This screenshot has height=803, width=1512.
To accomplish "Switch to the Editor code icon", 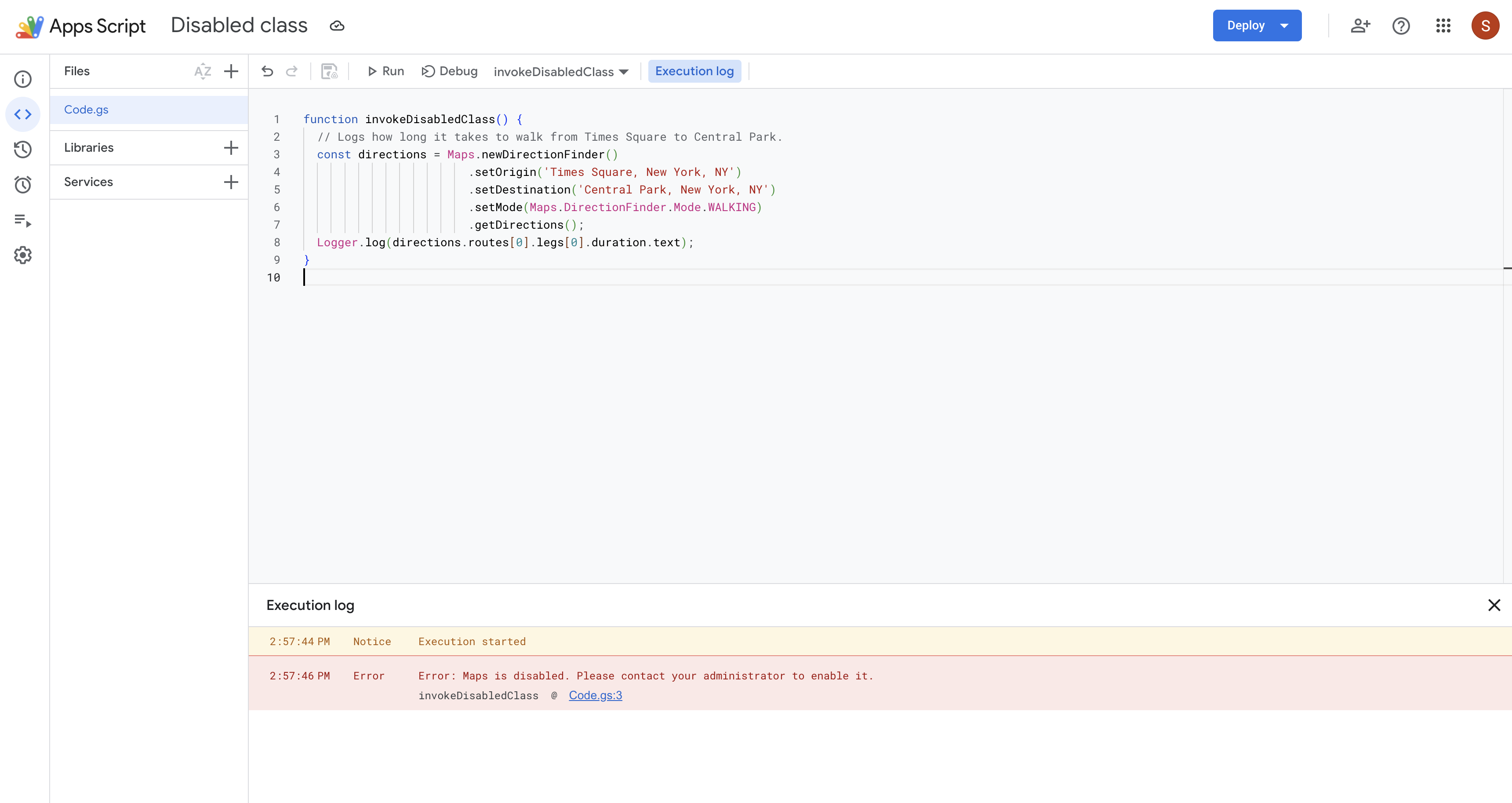I will [22, 114].
